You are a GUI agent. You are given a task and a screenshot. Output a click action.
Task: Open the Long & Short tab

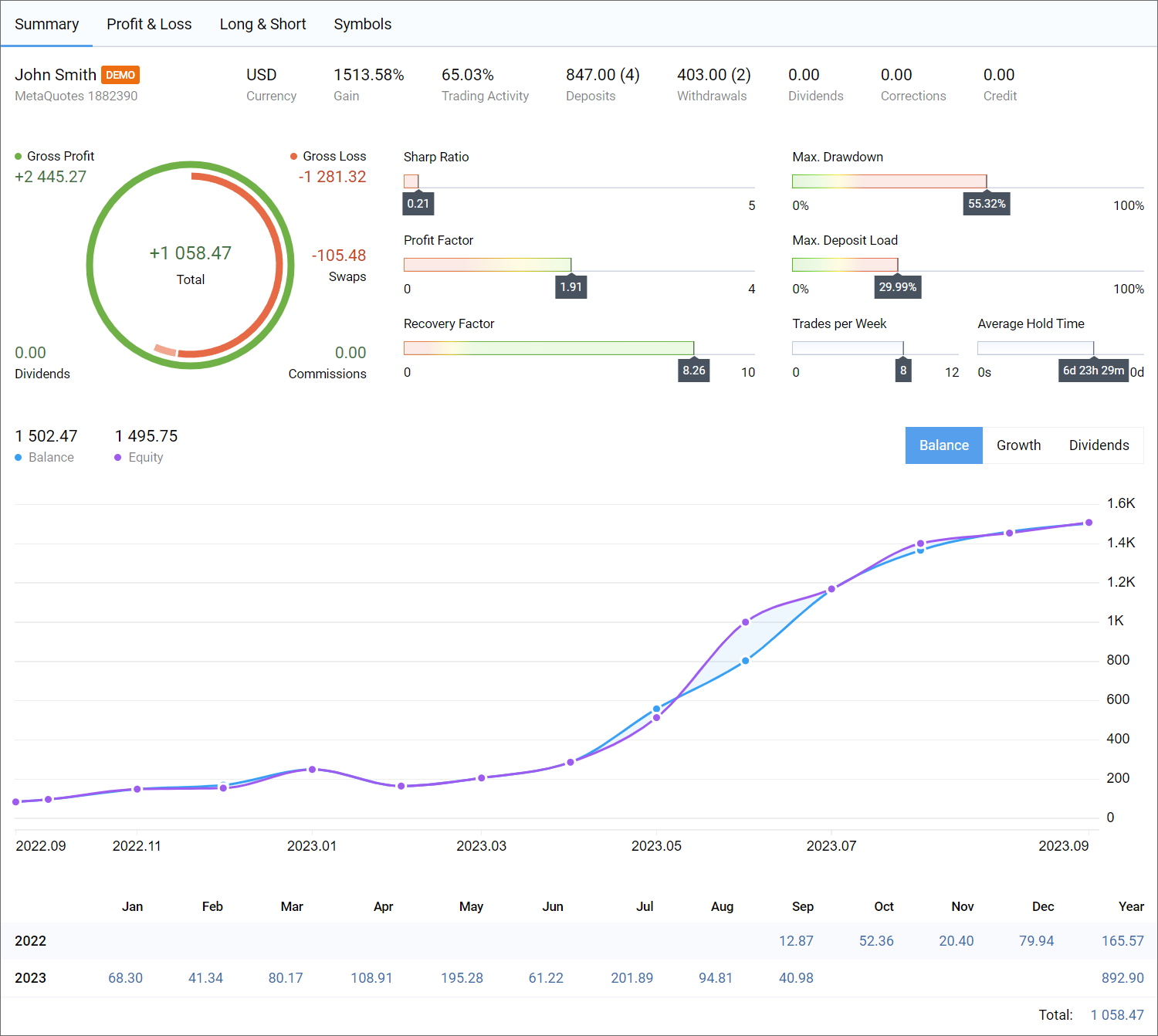(x=262, y=24)
